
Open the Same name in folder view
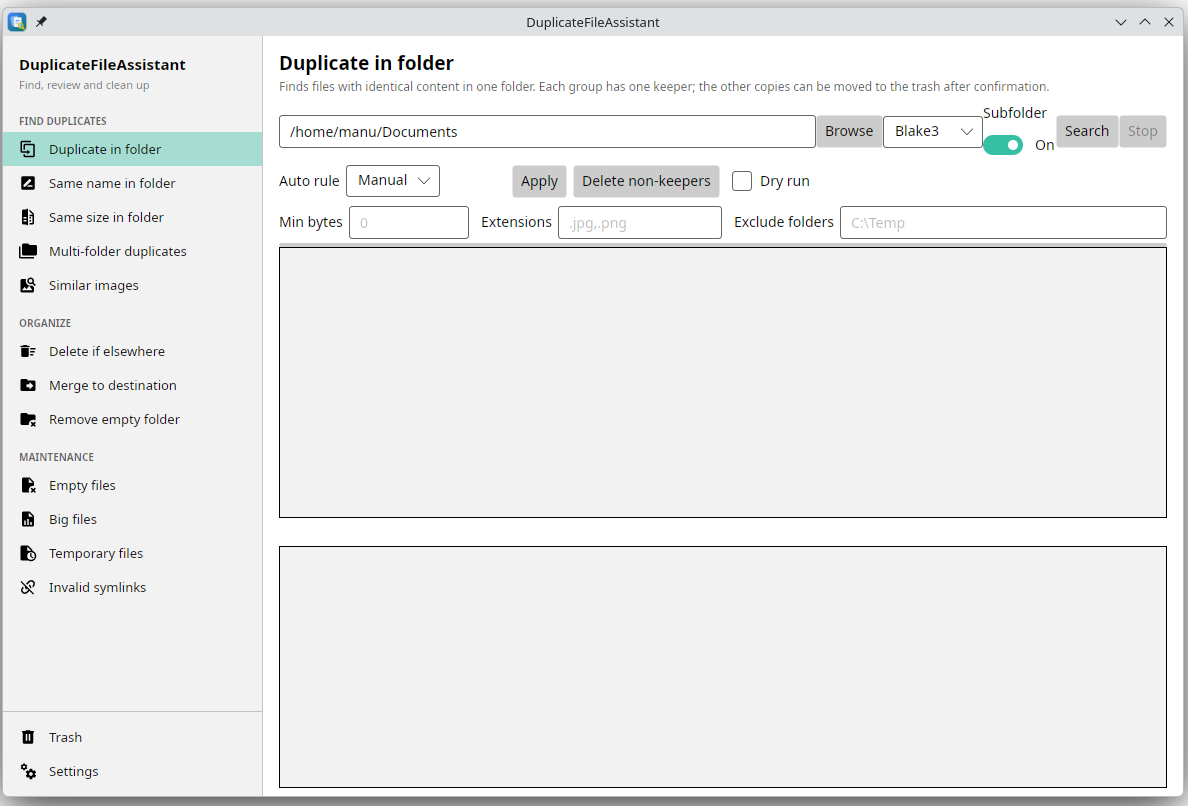point(133,183)
